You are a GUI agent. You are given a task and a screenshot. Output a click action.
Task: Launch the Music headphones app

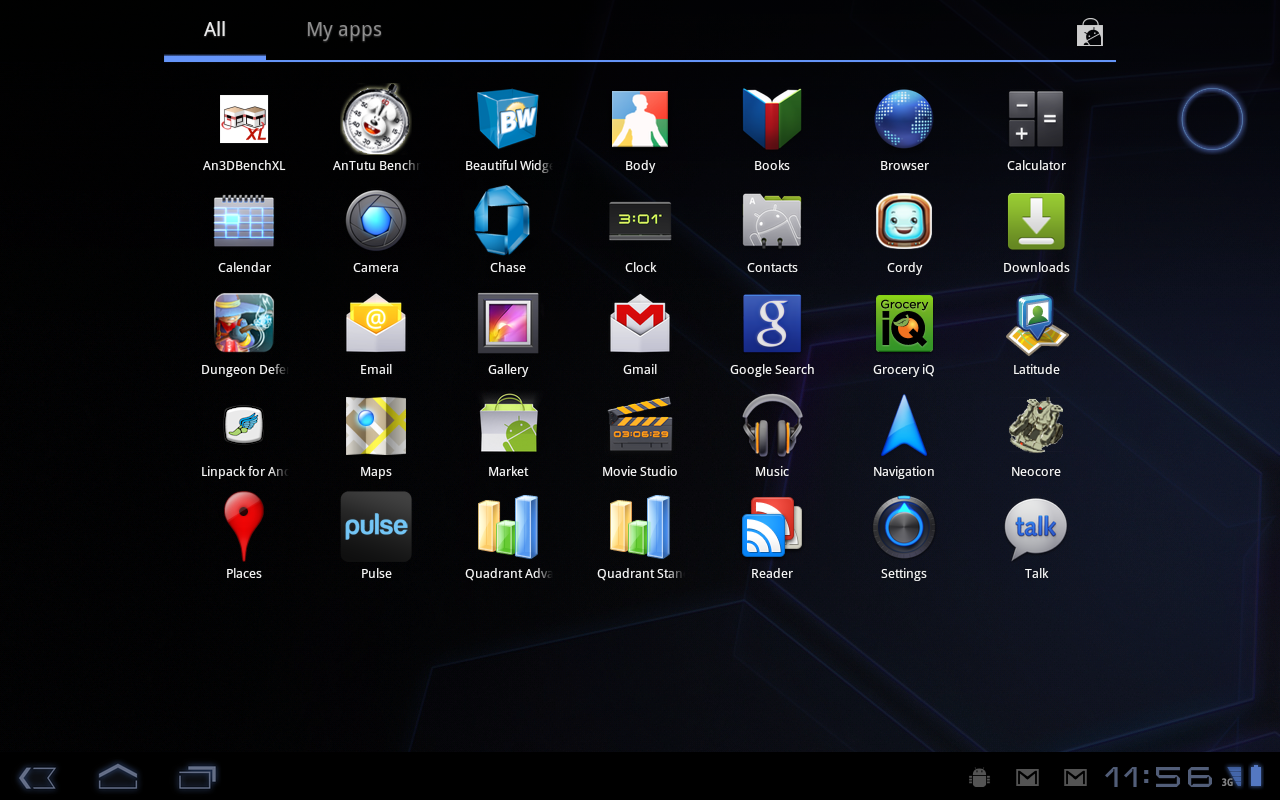(x=772, y=426)
